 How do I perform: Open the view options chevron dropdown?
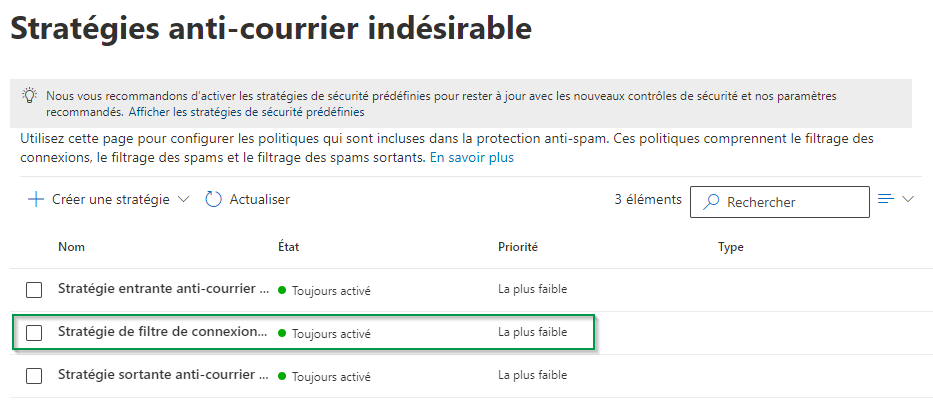pos(908,199)
